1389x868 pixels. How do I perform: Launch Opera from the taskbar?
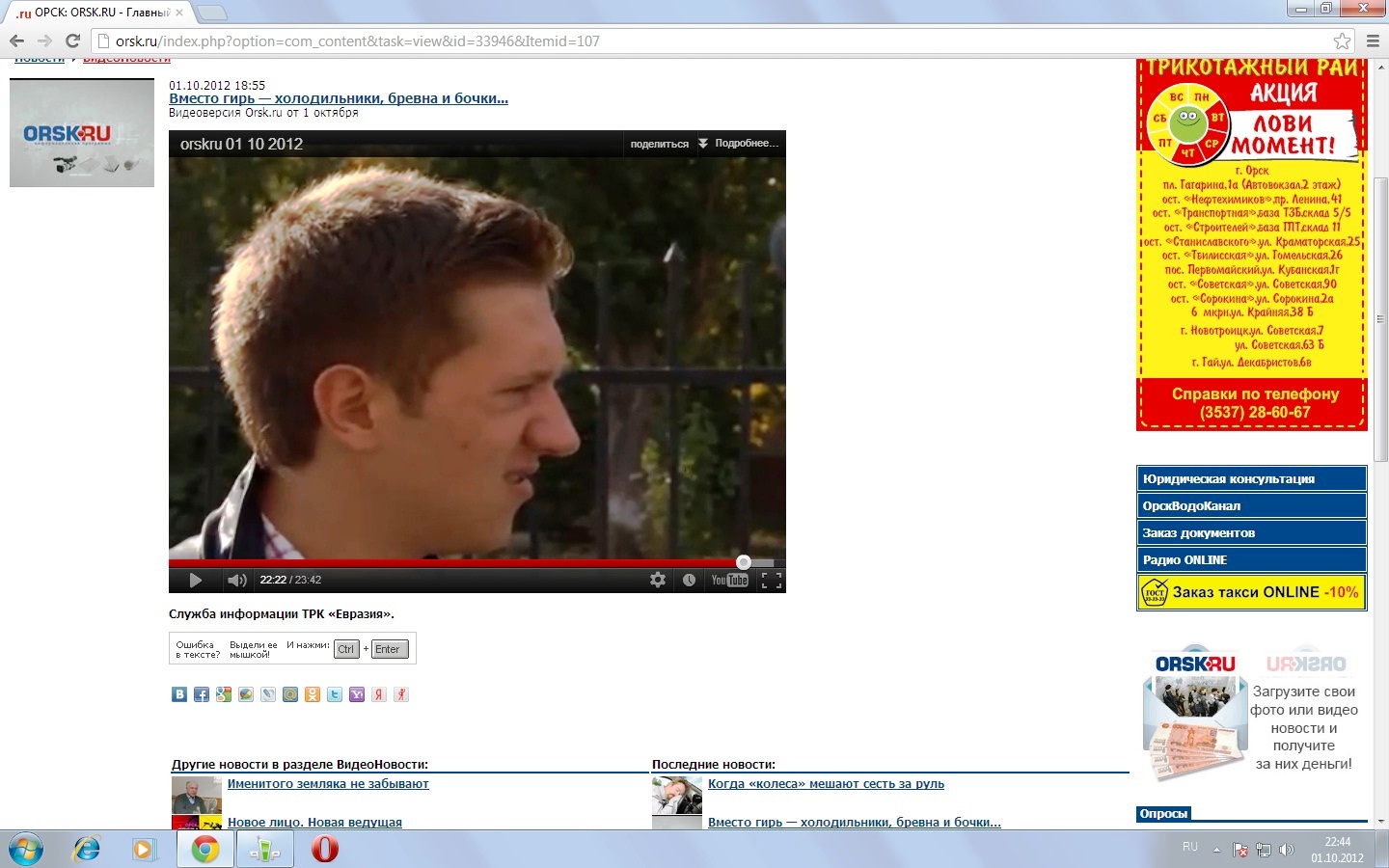click(325, 850)
